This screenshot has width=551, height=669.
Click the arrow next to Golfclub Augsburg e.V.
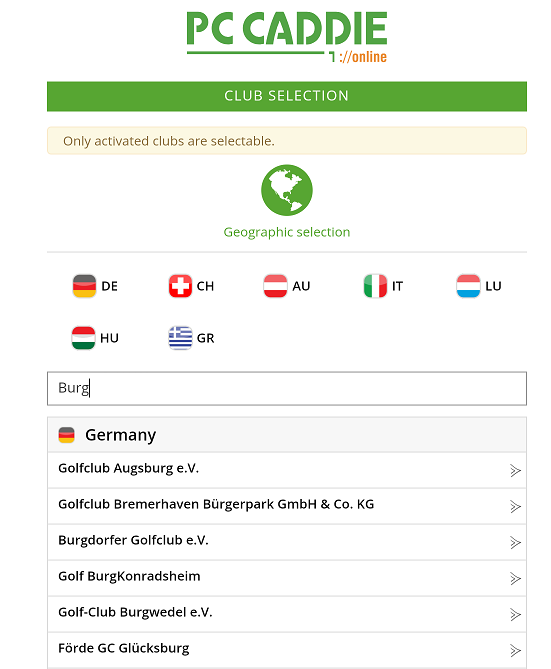(515, 471)
